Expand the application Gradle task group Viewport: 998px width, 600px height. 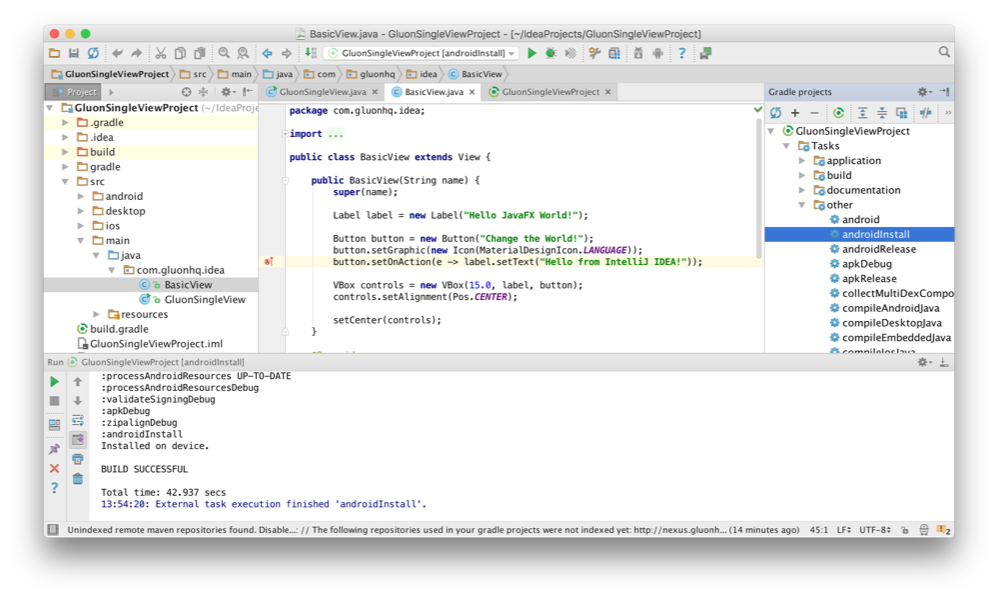coord(802,161)
